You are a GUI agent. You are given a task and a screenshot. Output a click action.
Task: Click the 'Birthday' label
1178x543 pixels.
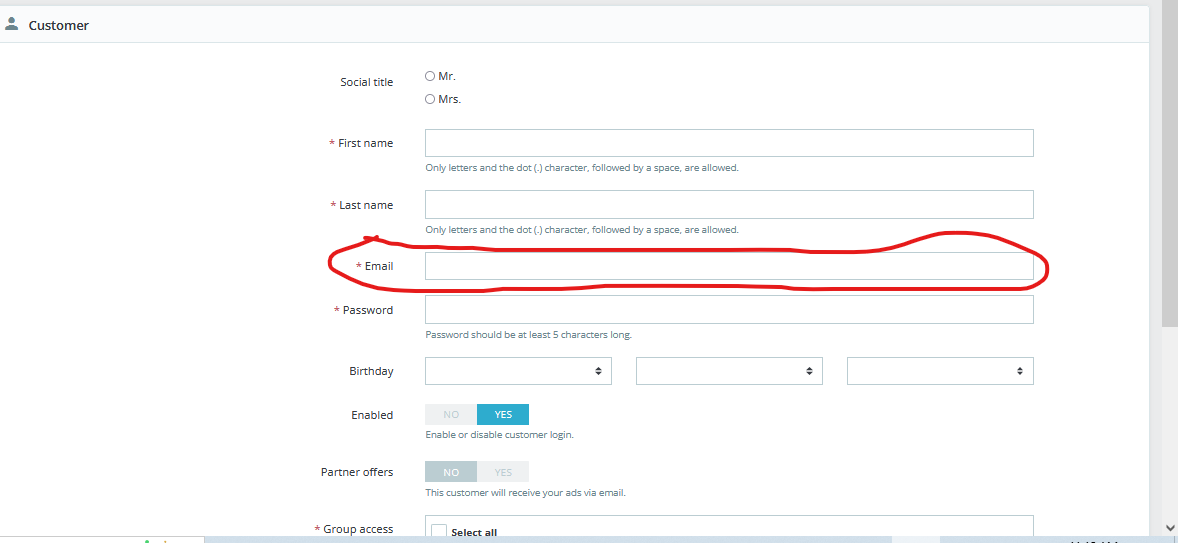click(x=371, y=371)
